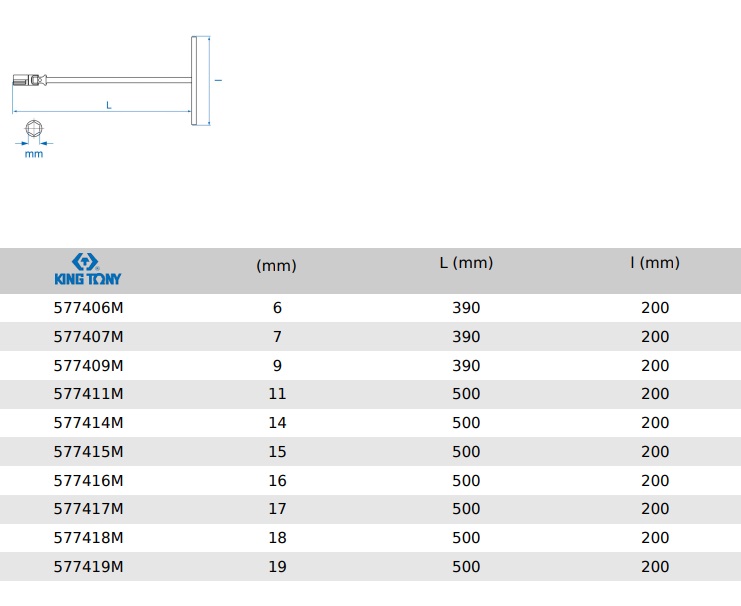Image resolution: width=741 pixels, height=606 pixels.
Task: Click the 390 length value for 577406M
Action: 466,308
